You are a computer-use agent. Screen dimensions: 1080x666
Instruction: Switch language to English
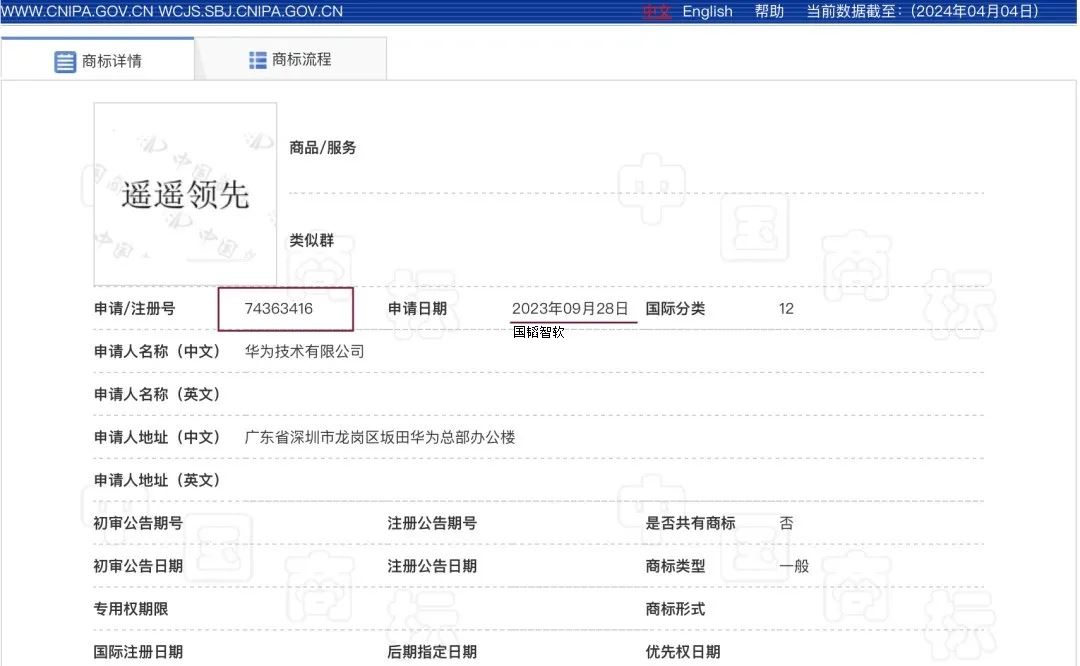coord(707,12)
